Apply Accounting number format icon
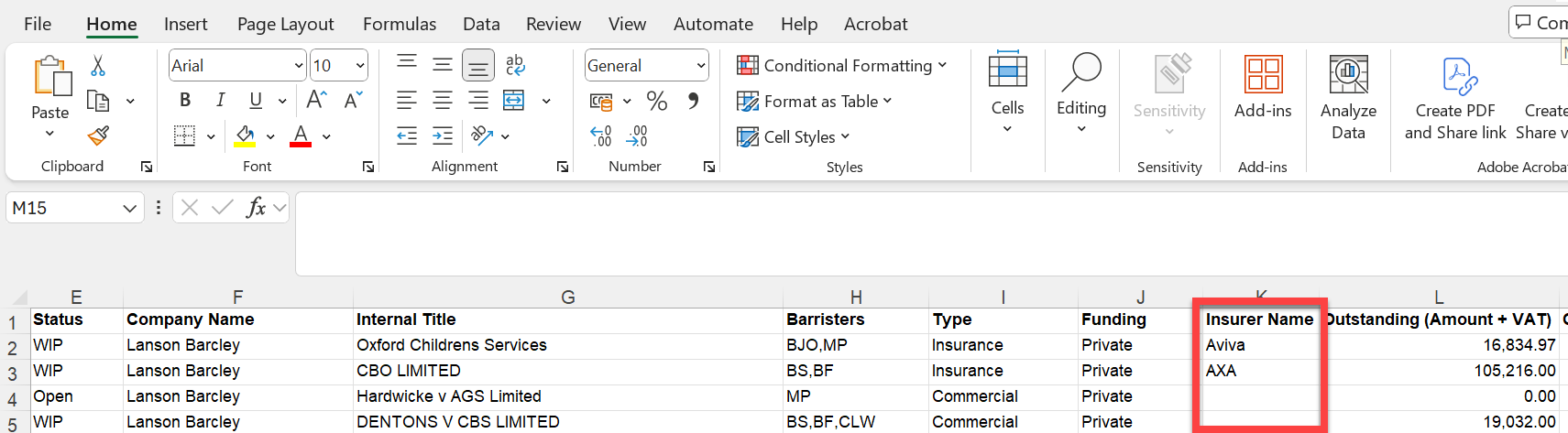 point(601,101)
